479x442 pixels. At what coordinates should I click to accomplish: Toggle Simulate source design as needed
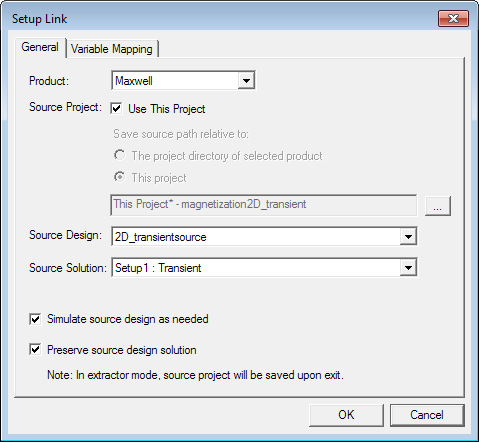[x=35, y=319]
